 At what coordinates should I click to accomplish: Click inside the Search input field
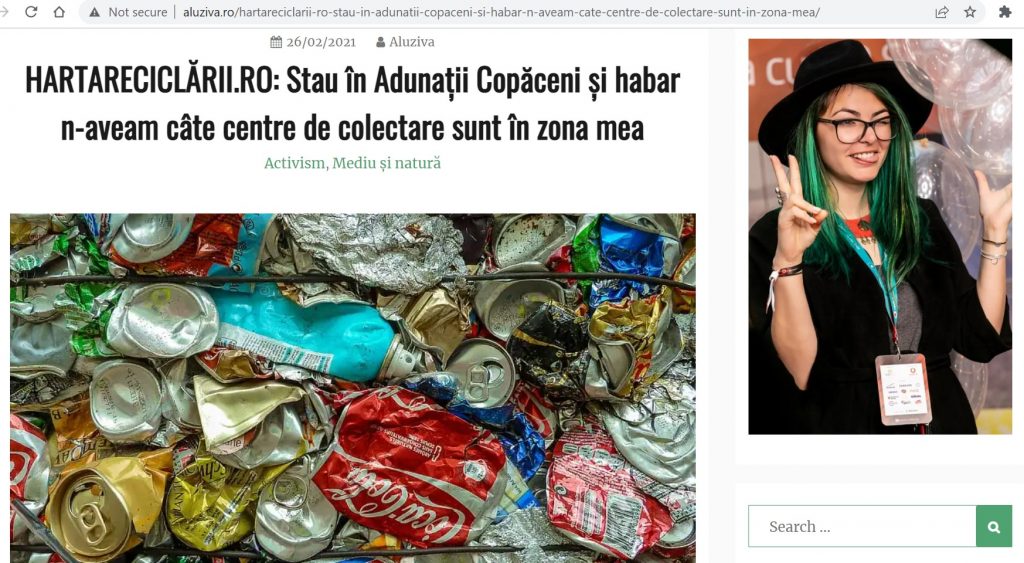click(x=862, y=526)
